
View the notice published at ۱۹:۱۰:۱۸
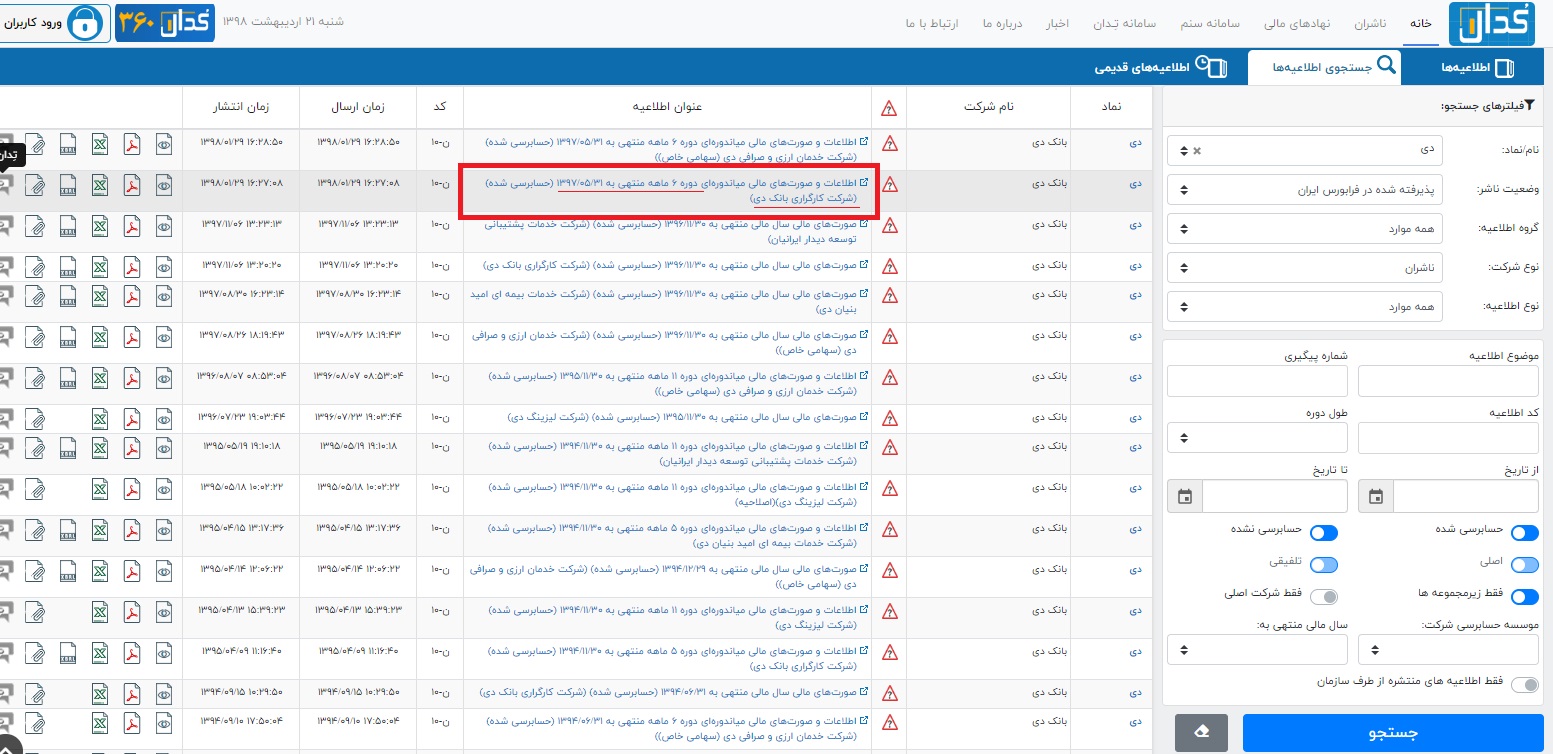165,447
